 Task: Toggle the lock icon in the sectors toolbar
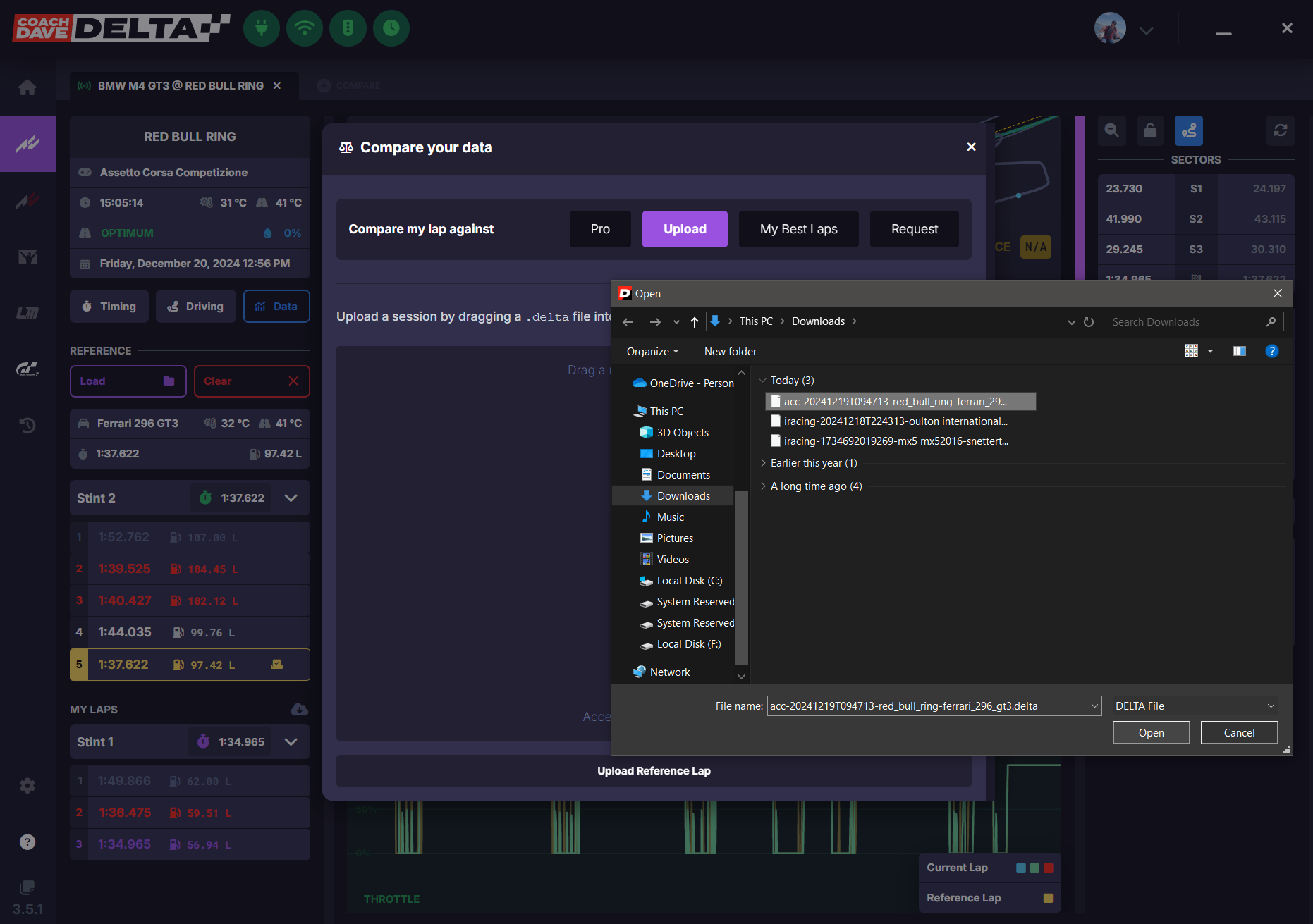pos(1150,130)
